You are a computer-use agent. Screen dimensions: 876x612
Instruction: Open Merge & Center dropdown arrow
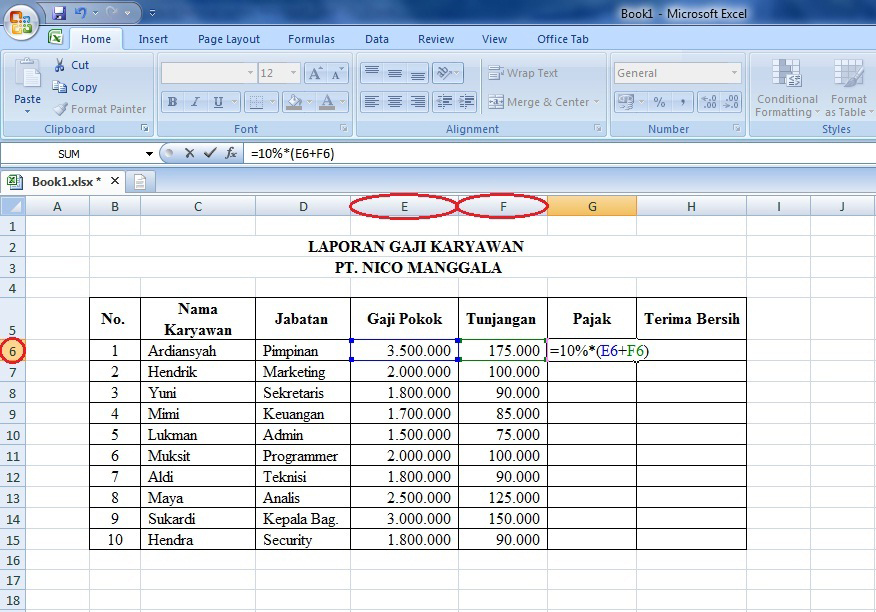[597, 102]
